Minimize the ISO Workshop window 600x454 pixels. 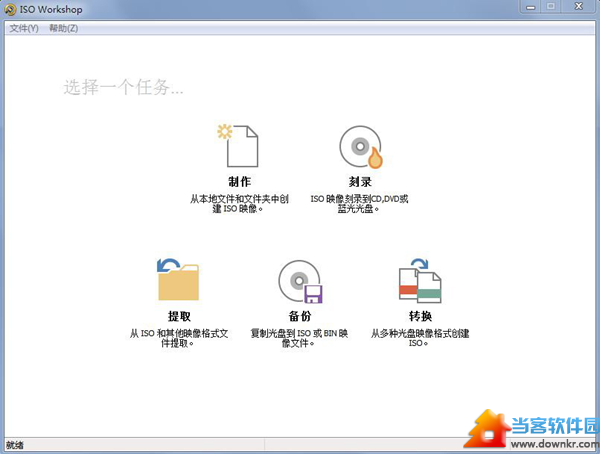coord(530,7)
